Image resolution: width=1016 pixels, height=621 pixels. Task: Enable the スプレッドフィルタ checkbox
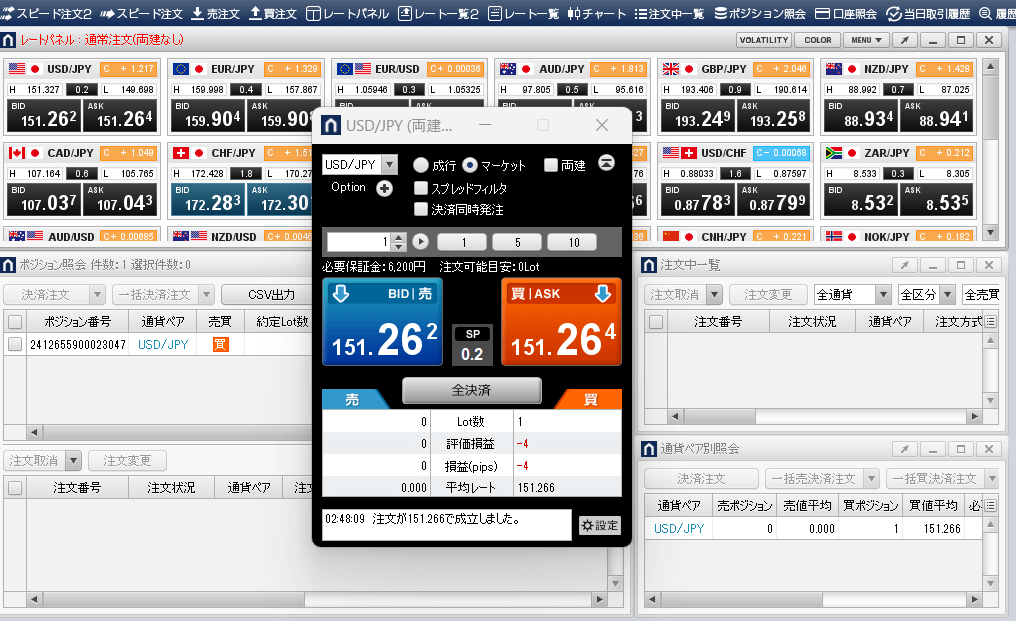point(421,188)
